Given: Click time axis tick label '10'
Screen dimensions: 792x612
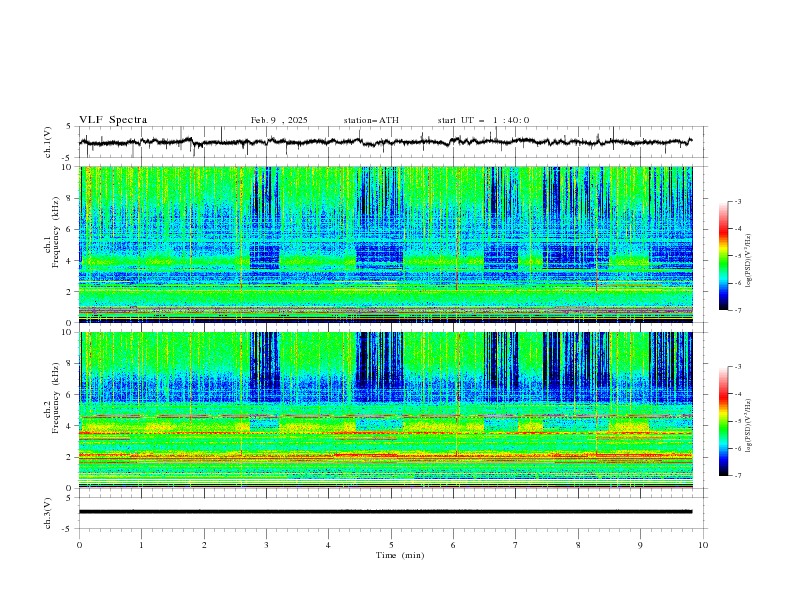Looking at the screenshot, I should [703, 545].
